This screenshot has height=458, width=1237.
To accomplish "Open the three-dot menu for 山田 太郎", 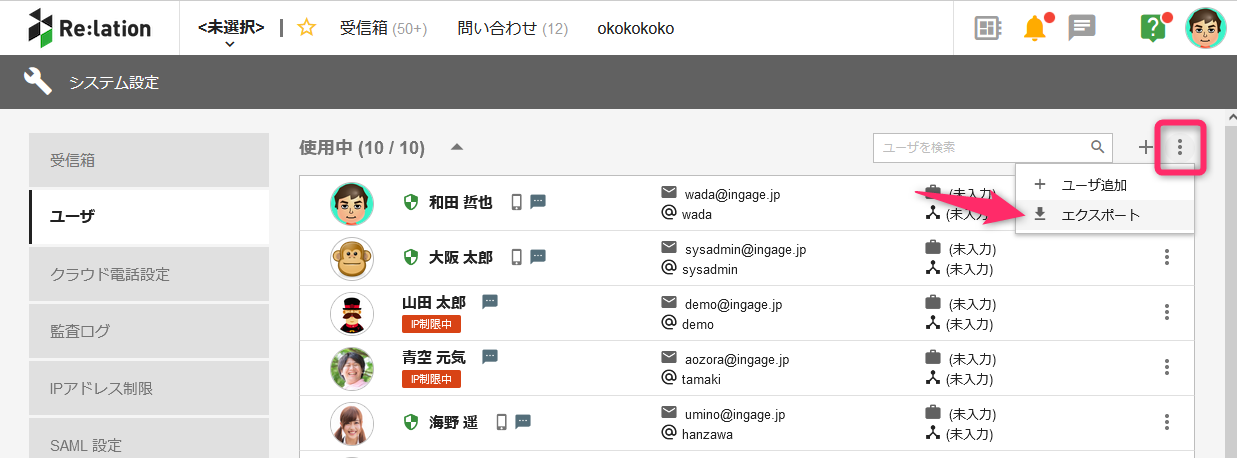I will click(x=1167, y=312).
